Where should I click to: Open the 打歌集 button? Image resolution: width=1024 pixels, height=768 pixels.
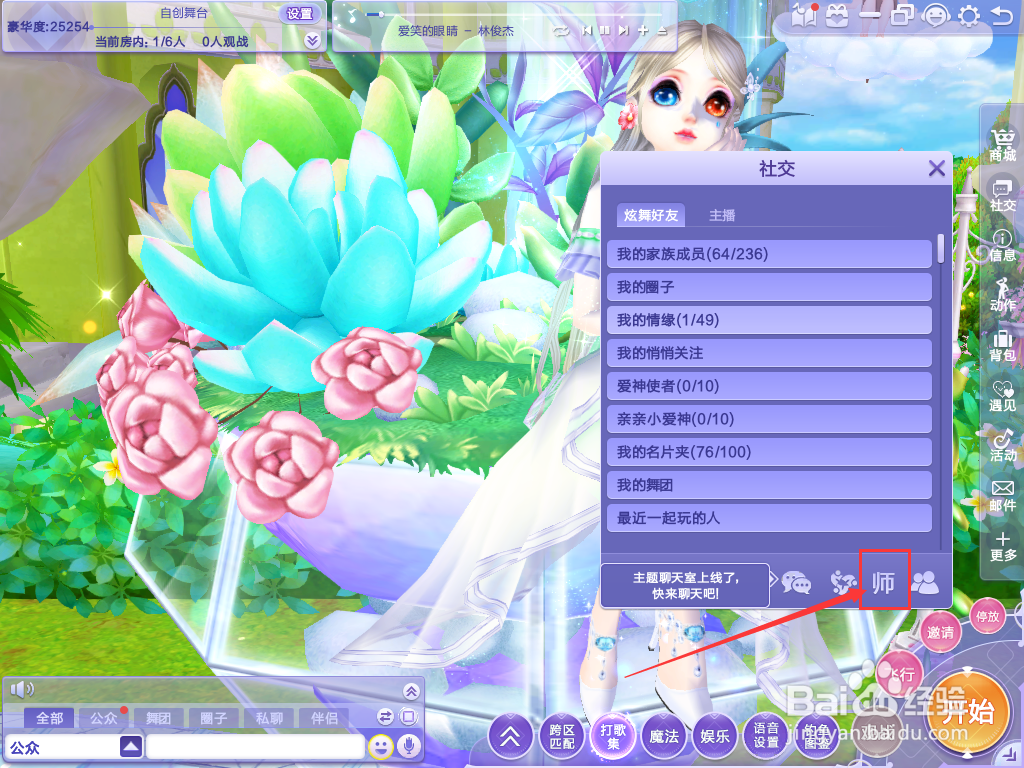coord(613,737)
